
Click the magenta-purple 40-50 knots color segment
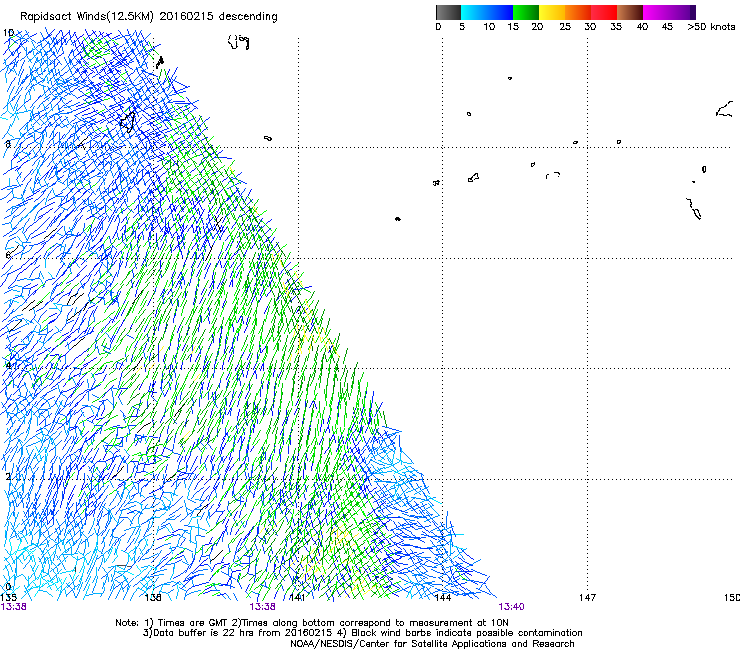click(x=669, y=12)
